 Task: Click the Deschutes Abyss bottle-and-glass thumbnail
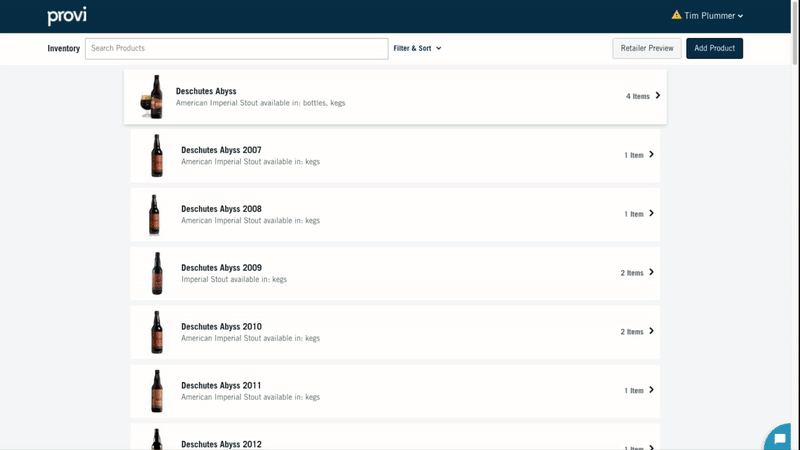point(152,97)
